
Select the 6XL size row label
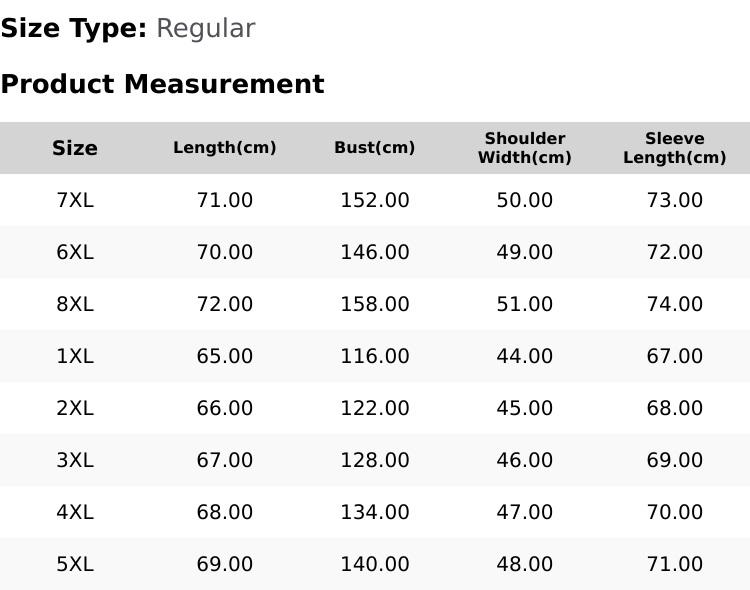(75, 252)
